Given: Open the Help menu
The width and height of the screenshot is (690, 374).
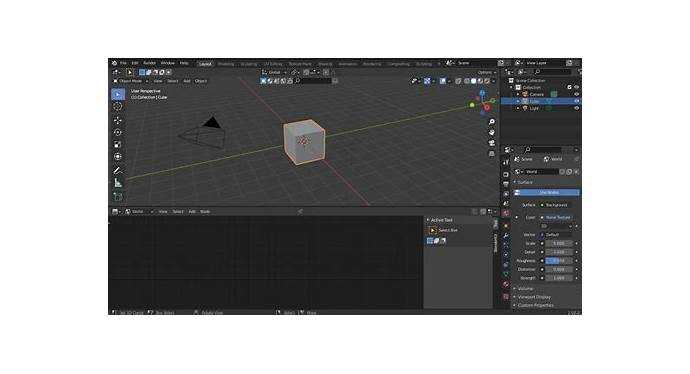Looking at the screenshot, I should pos(184,63).
